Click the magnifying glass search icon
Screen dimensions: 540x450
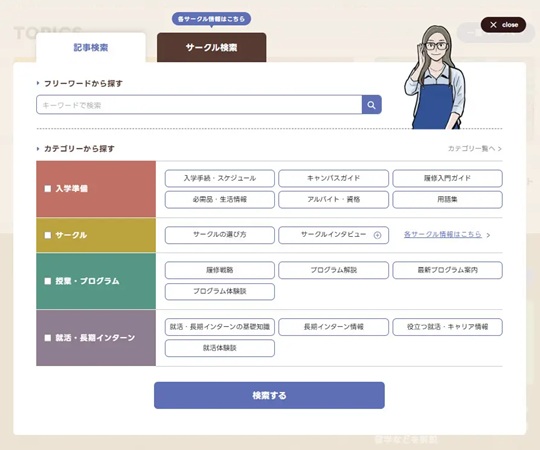[x=371, y=105]
